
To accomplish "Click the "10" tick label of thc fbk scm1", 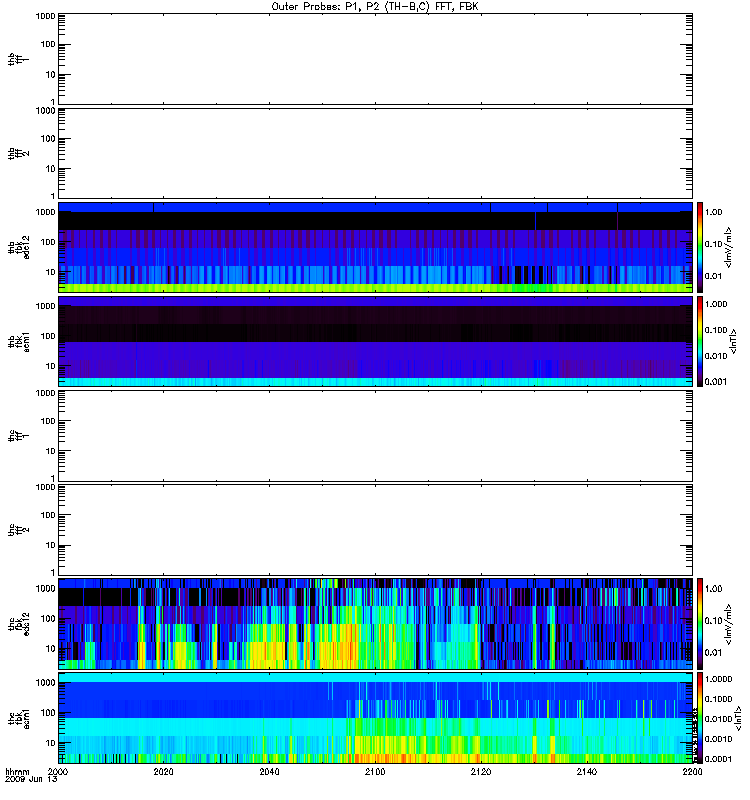I will coord(51,743).
